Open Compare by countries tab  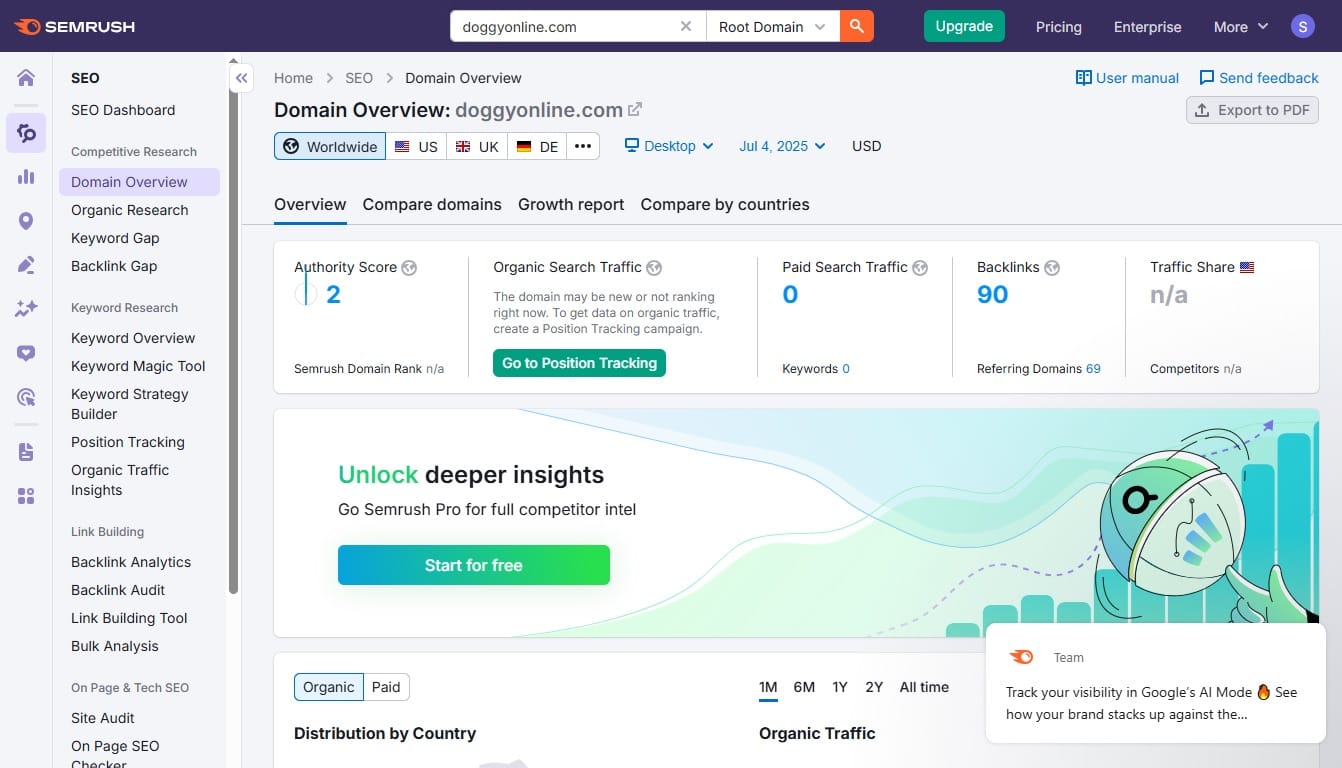pyautogui.click(x=725, y=204)
